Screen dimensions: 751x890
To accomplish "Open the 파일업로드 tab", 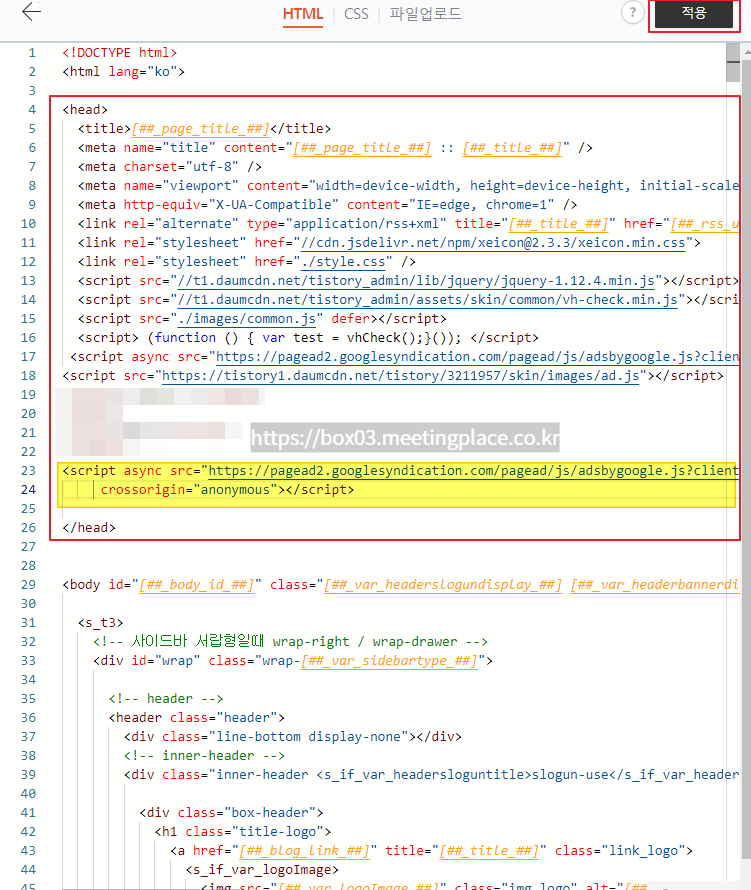I will tap(425, 14).
